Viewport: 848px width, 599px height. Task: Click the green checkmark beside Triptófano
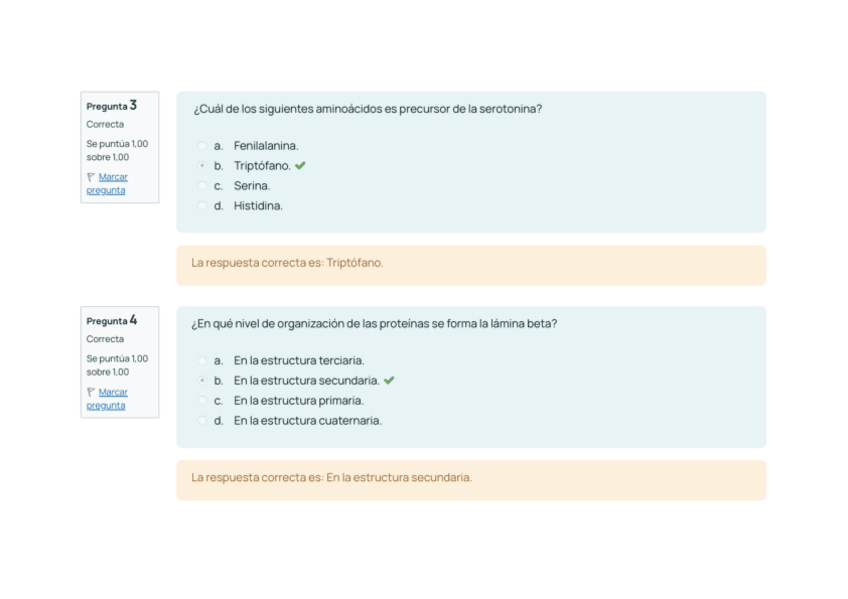(300, 166)
